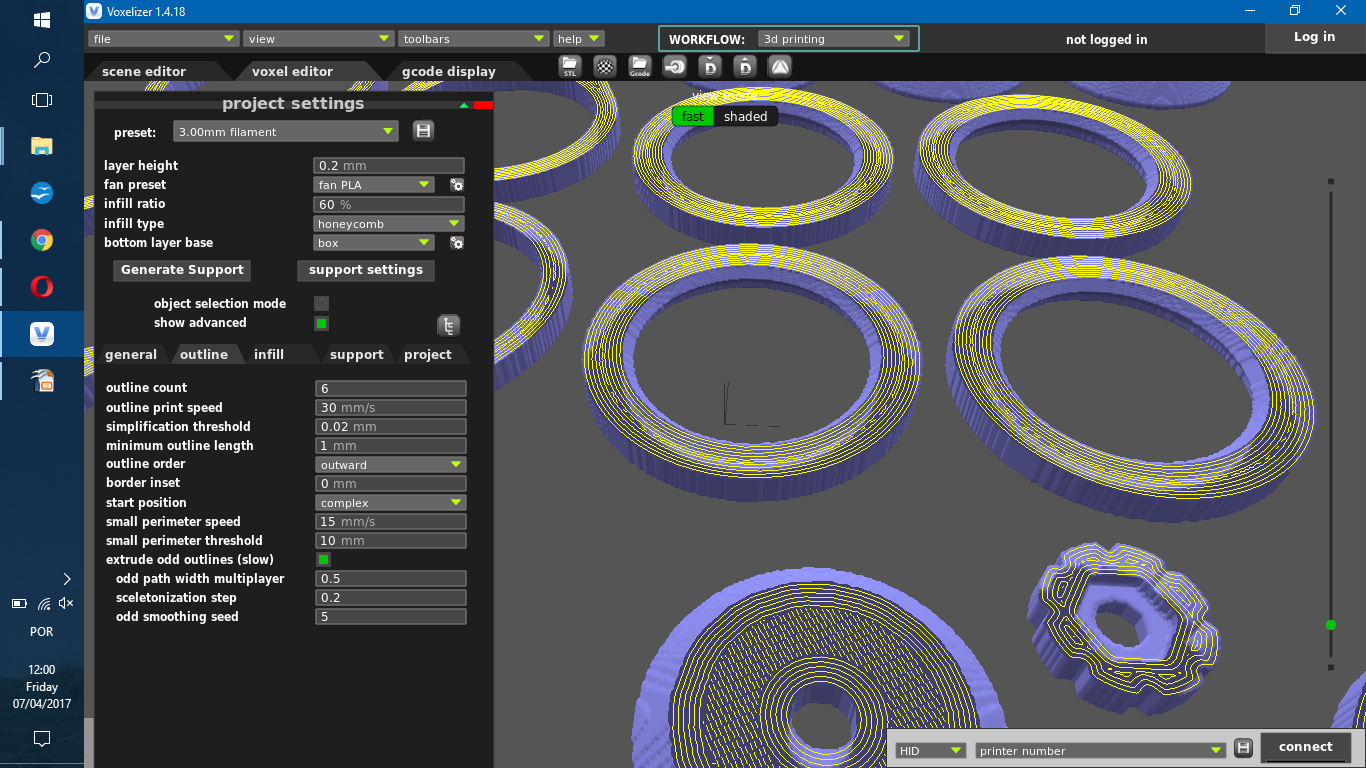The height and width of the screenshot is (768, 1366).
Task: Click the filament spool toolbar icon
Action: (675, 67)
